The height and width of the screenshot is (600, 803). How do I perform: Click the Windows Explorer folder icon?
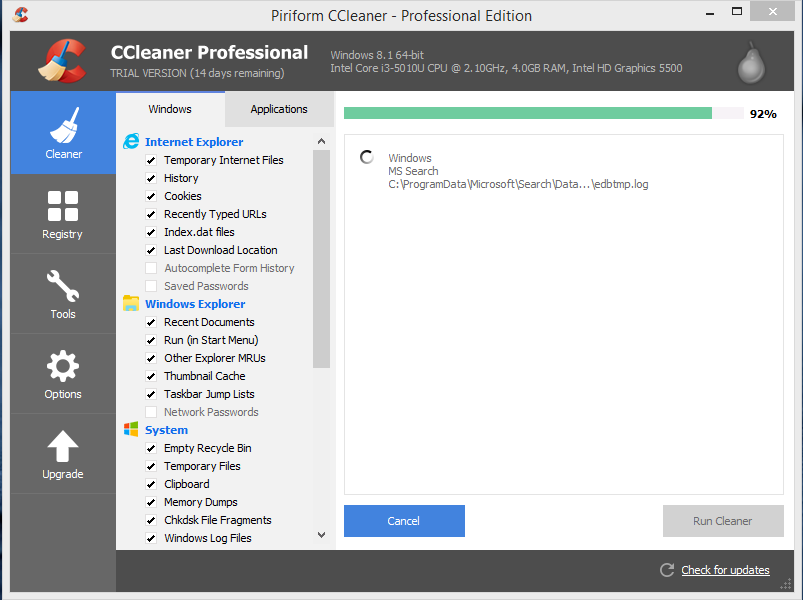(x=131, y=304)
